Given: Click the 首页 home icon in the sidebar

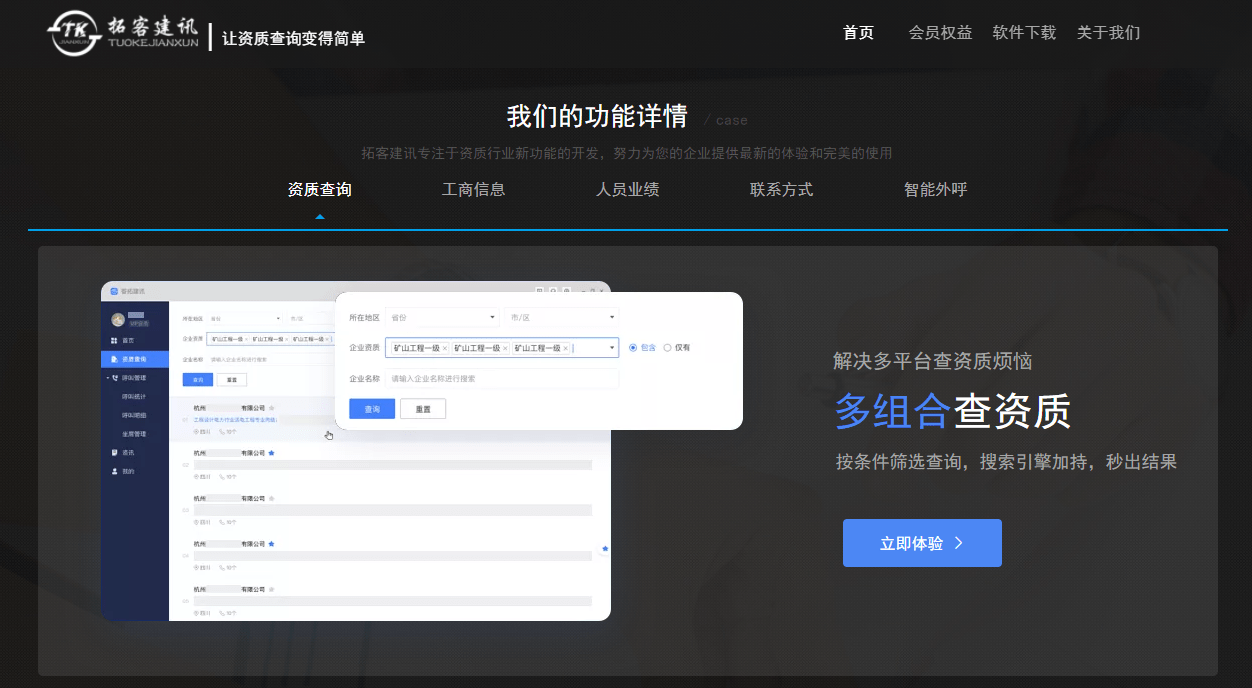Looking at the screenshot, I should (x=112, y=341).
